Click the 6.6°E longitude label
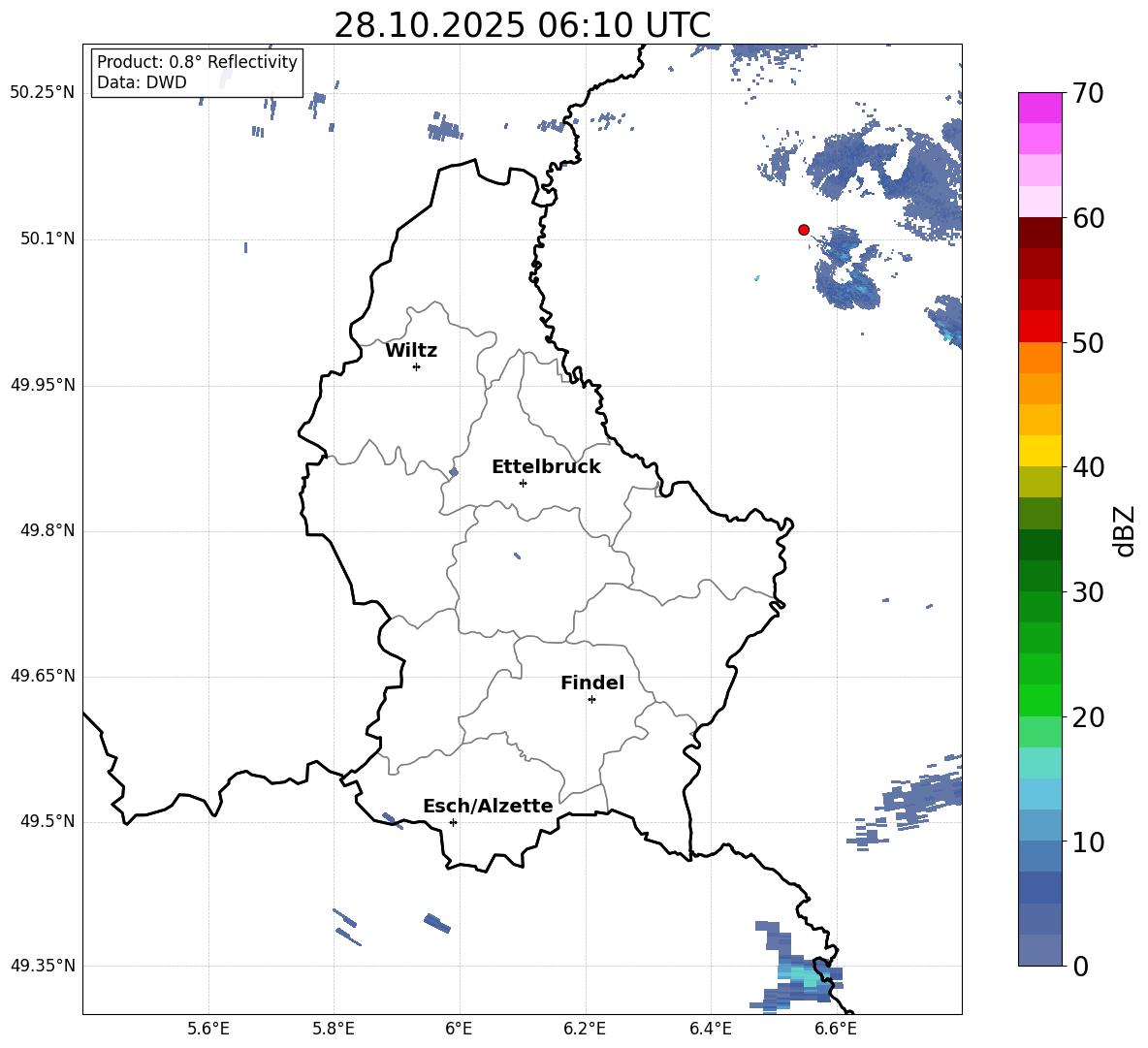1148x1048 pixels. (836, 1029)
